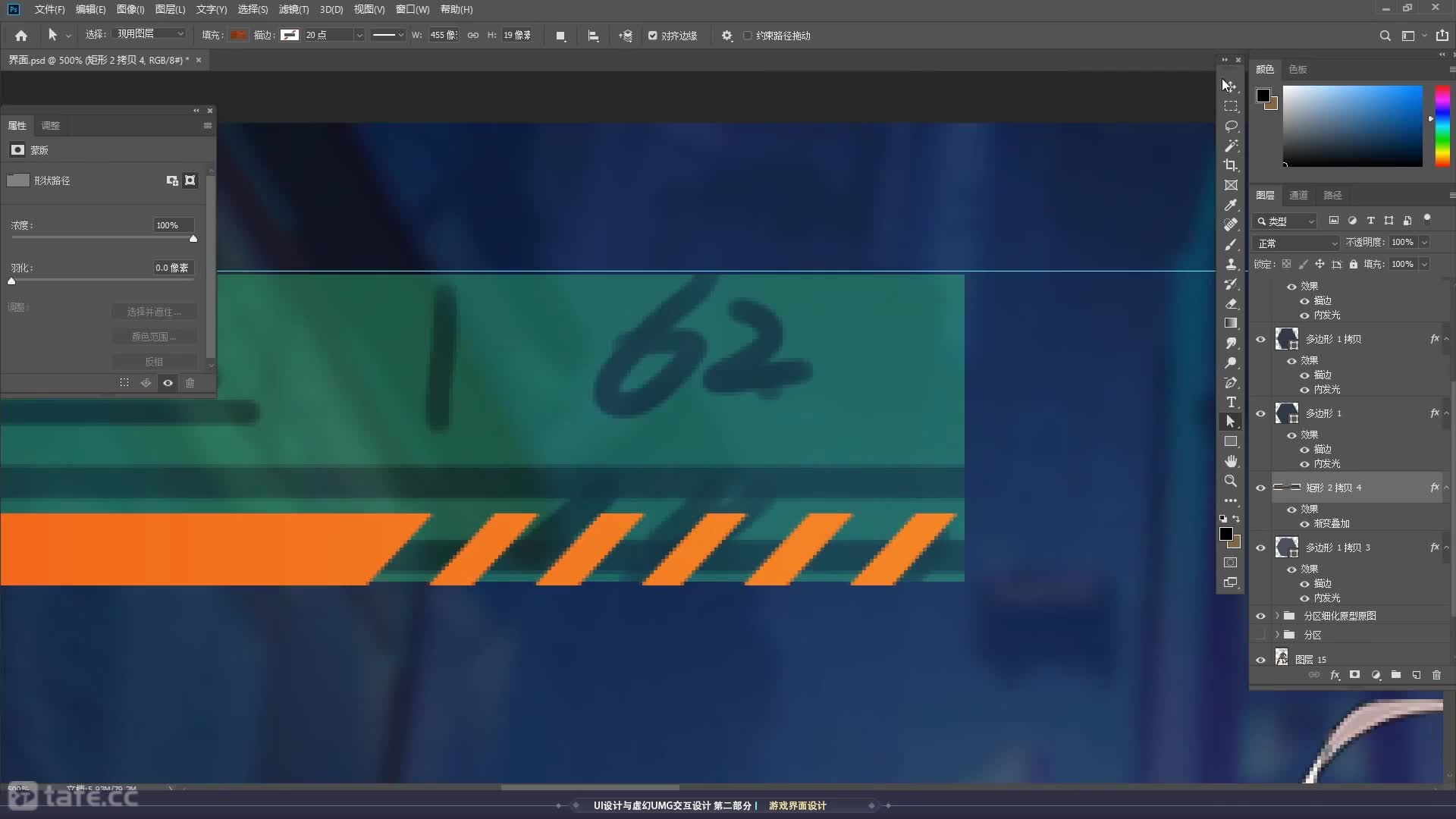
Task: Select the Zoom tool in toolbar
Action: [1231, 481]
